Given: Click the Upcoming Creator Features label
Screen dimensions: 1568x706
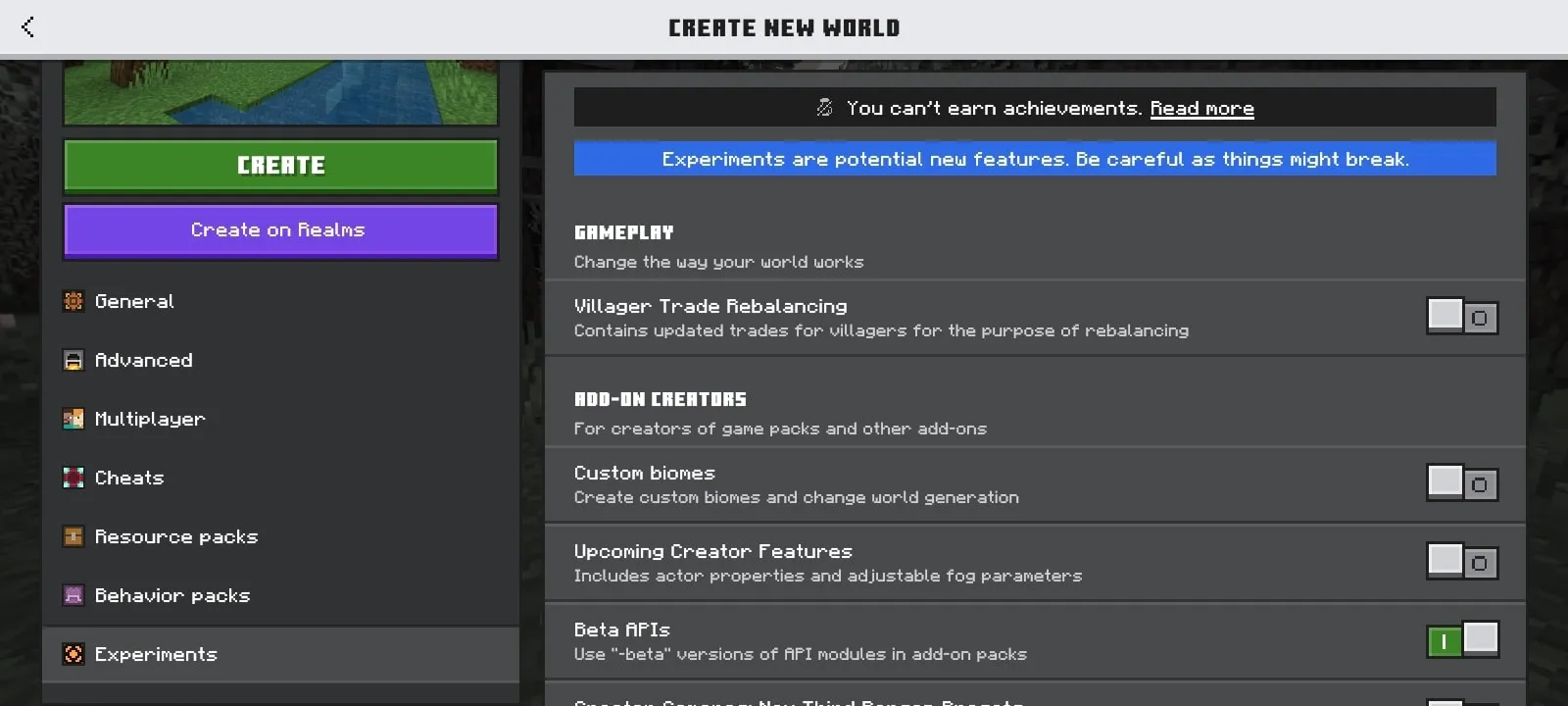Looking at the screenshot, I should [x=713, y=551].
